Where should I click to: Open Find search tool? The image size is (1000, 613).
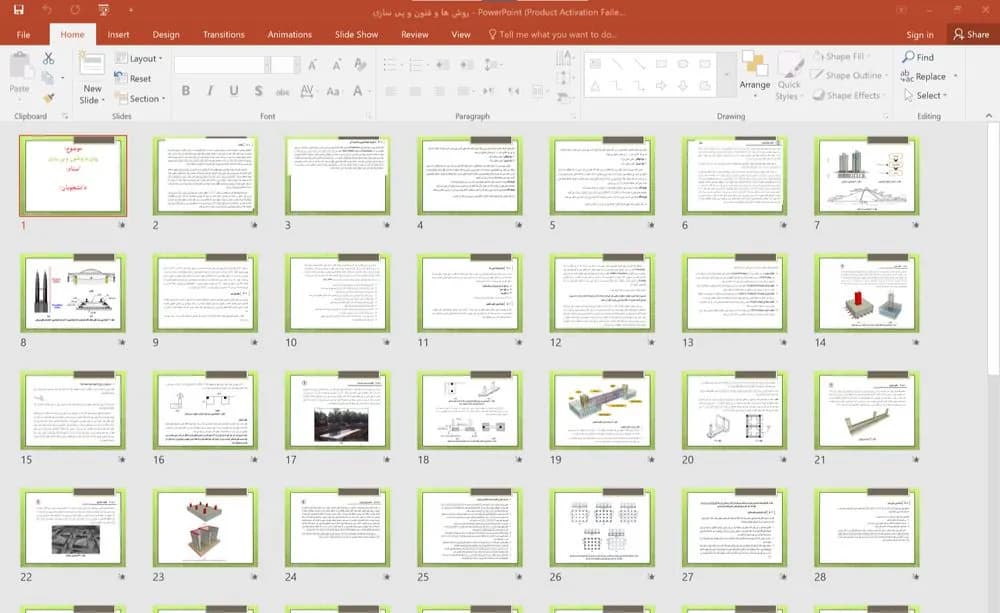[x=918, y=57]
